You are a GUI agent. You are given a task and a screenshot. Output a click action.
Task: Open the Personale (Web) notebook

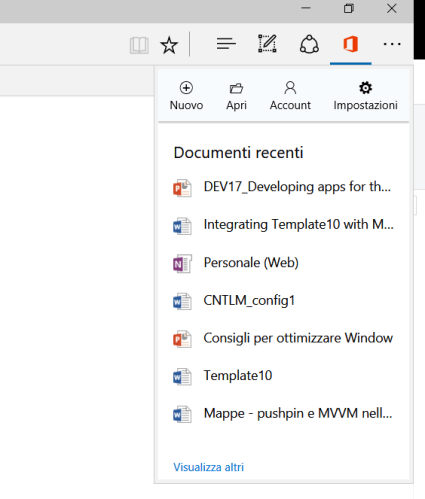click(251, 262)
